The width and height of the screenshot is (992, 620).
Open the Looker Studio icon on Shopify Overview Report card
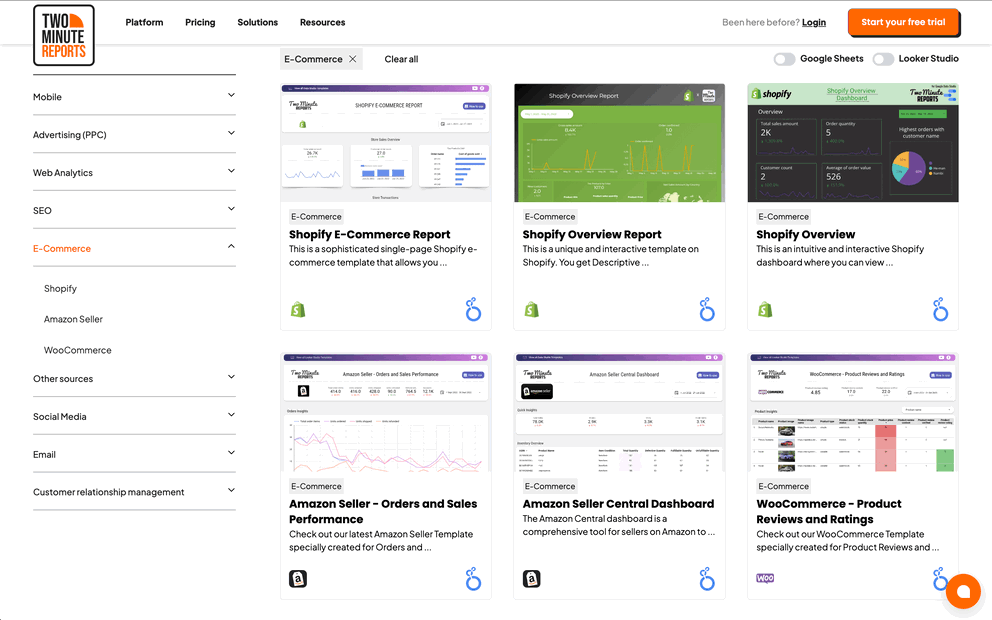(707, 310)
